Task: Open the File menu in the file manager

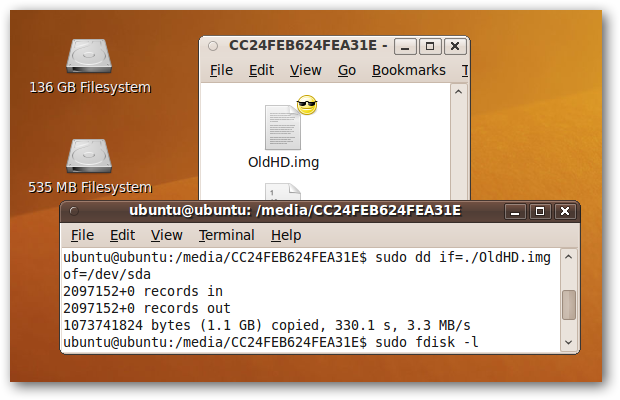Action: (221, 70)
